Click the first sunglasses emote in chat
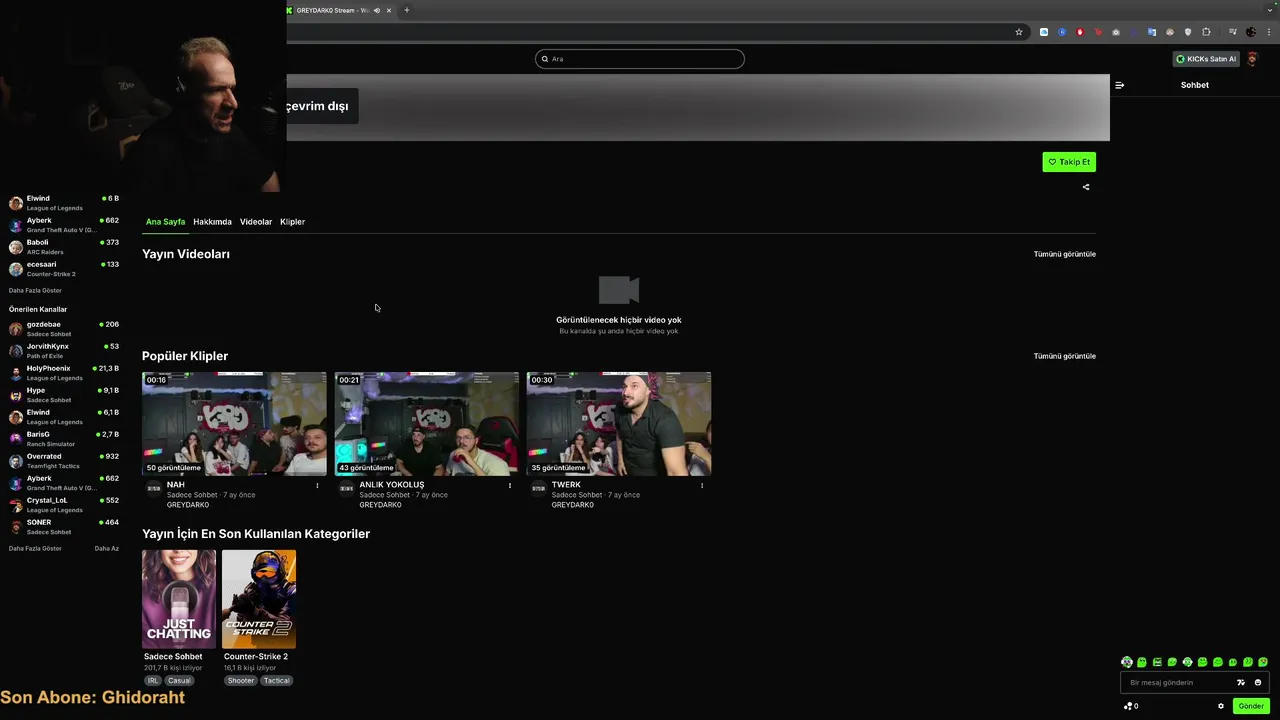This screenshot has height=720, width=1280. pos(1127,662)
